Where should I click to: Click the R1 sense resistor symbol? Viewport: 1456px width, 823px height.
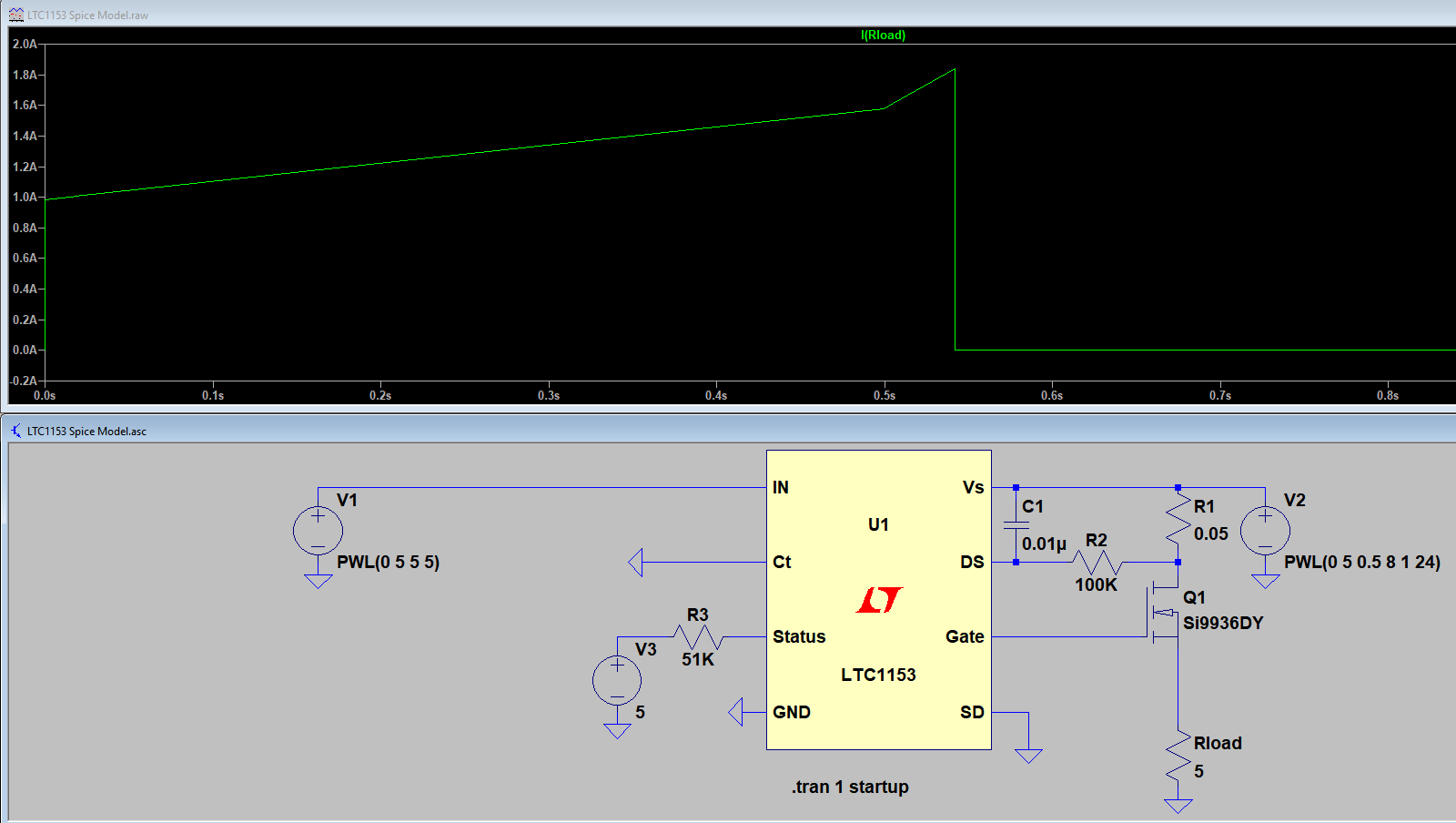pyautogui.click(x=1178, y=519)
